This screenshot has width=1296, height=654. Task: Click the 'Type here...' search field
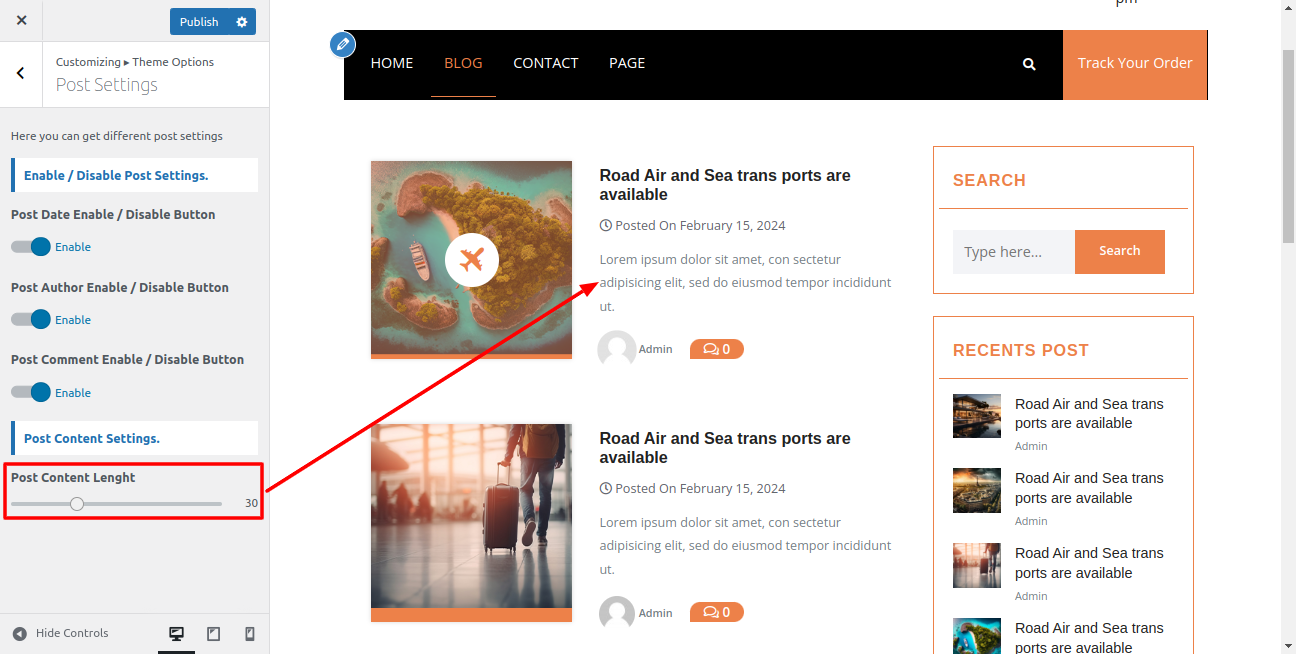click(1013, 252)
